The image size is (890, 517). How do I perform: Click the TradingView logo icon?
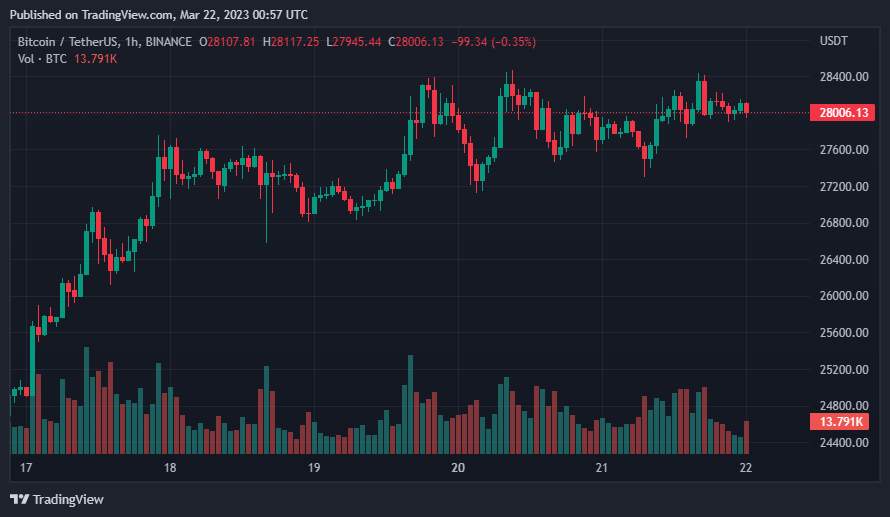tap(19, 499)
